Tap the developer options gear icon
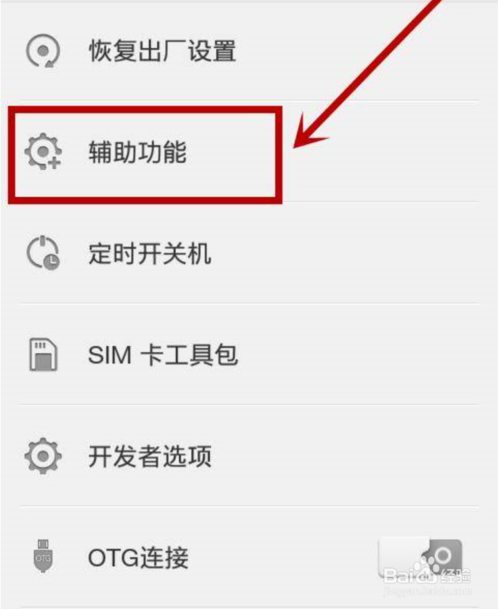Image resolution: width=500 pixels, height=609 pixels. pyautogui.click(x=43, y=456)
